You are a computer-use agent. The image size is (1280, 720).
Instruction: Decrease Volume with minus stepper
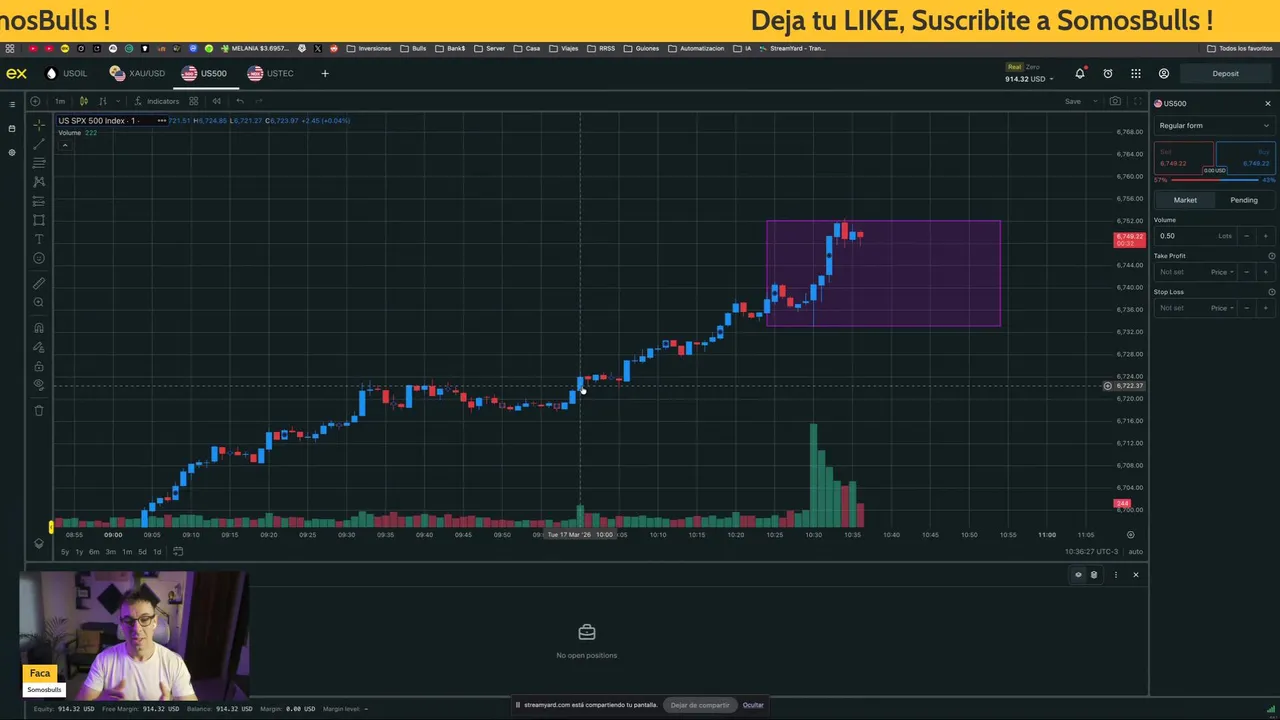point(1246,236)
